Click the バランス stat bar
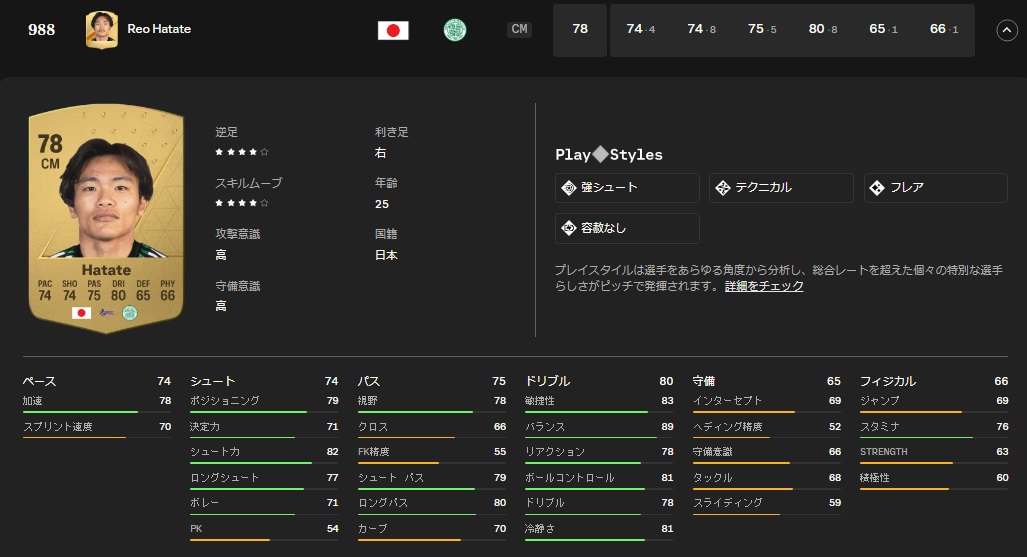The height and width of the screenshot is (557, 1027). click(599, 437)
